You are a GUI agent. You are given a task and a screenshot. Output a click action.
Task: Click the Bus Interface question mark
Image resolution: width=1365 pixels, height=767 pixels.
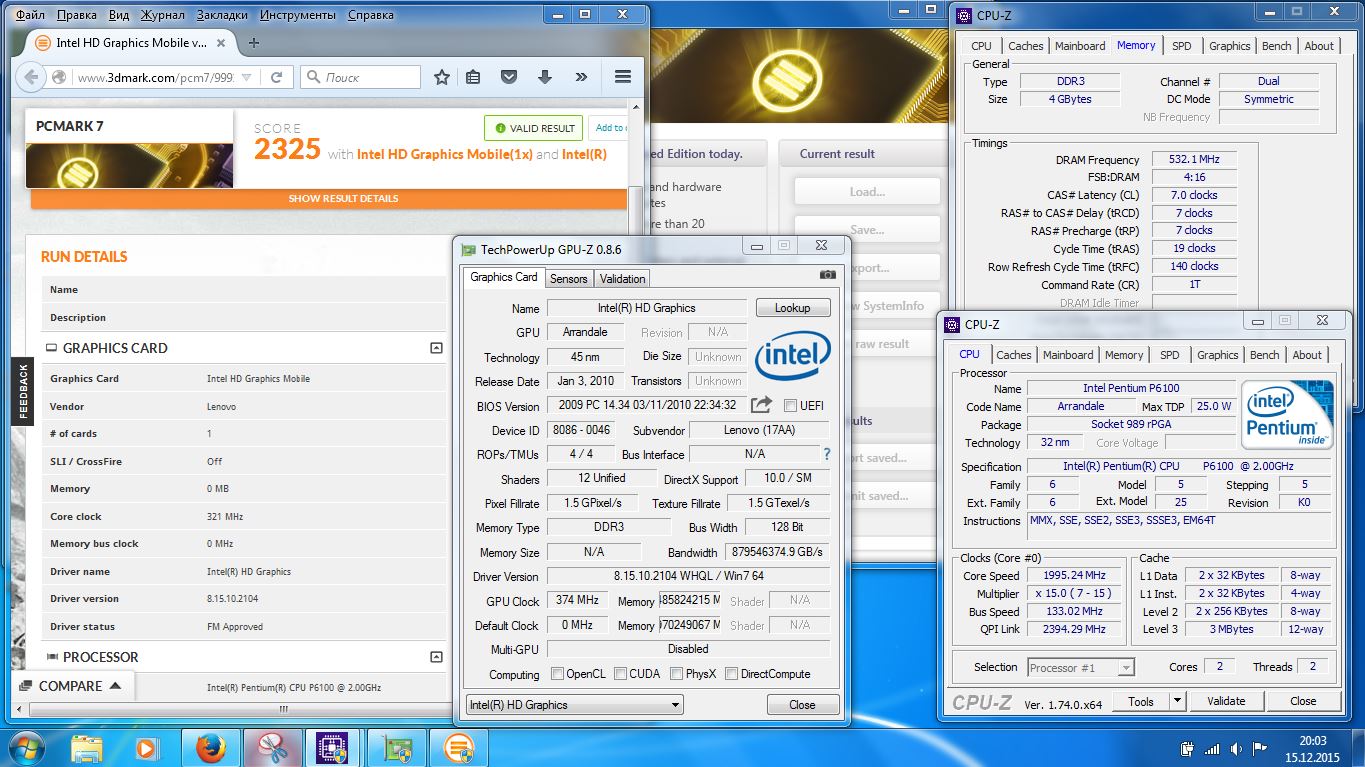826,454
